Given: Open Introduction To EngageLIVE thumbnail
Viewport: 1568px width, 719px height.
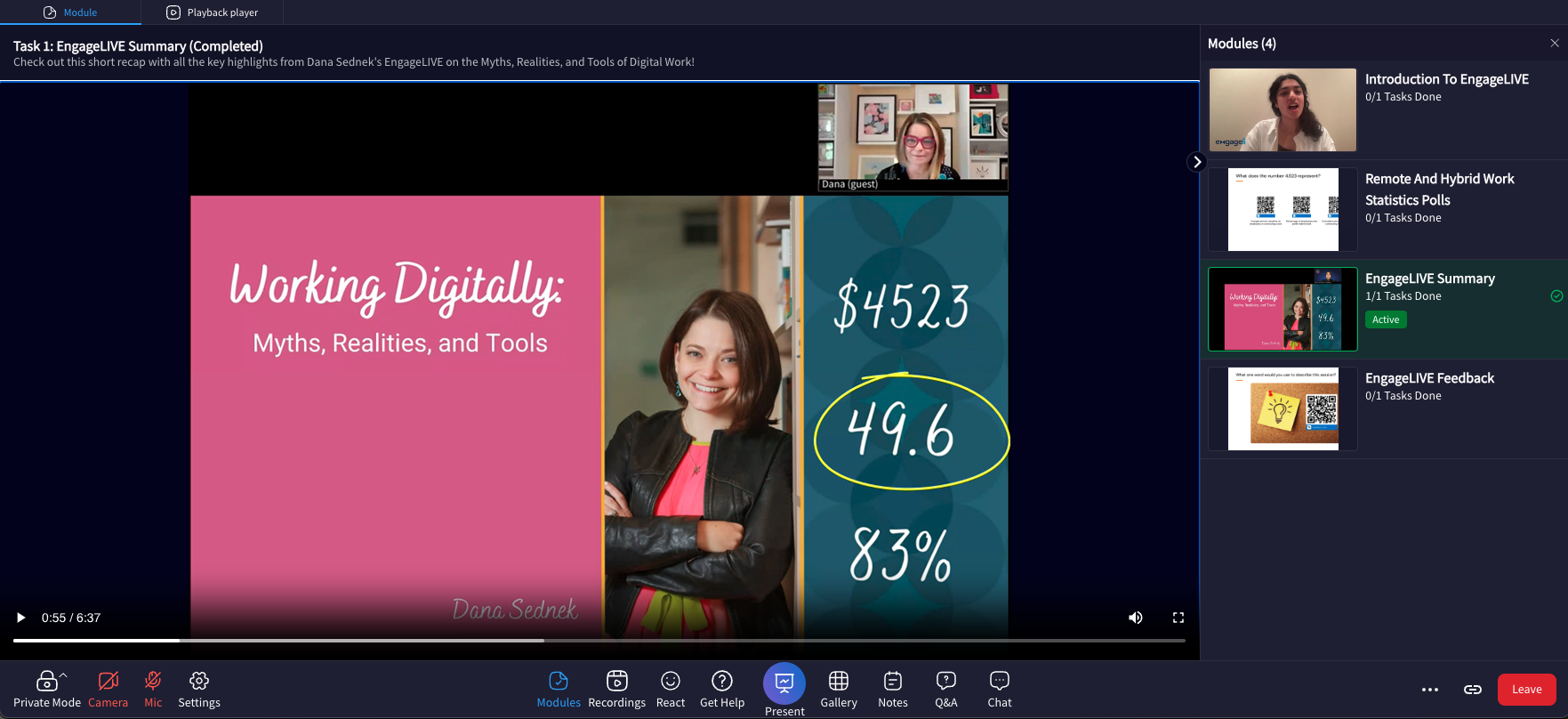Looking at the screenshot, I should [x=1283, y=109].
